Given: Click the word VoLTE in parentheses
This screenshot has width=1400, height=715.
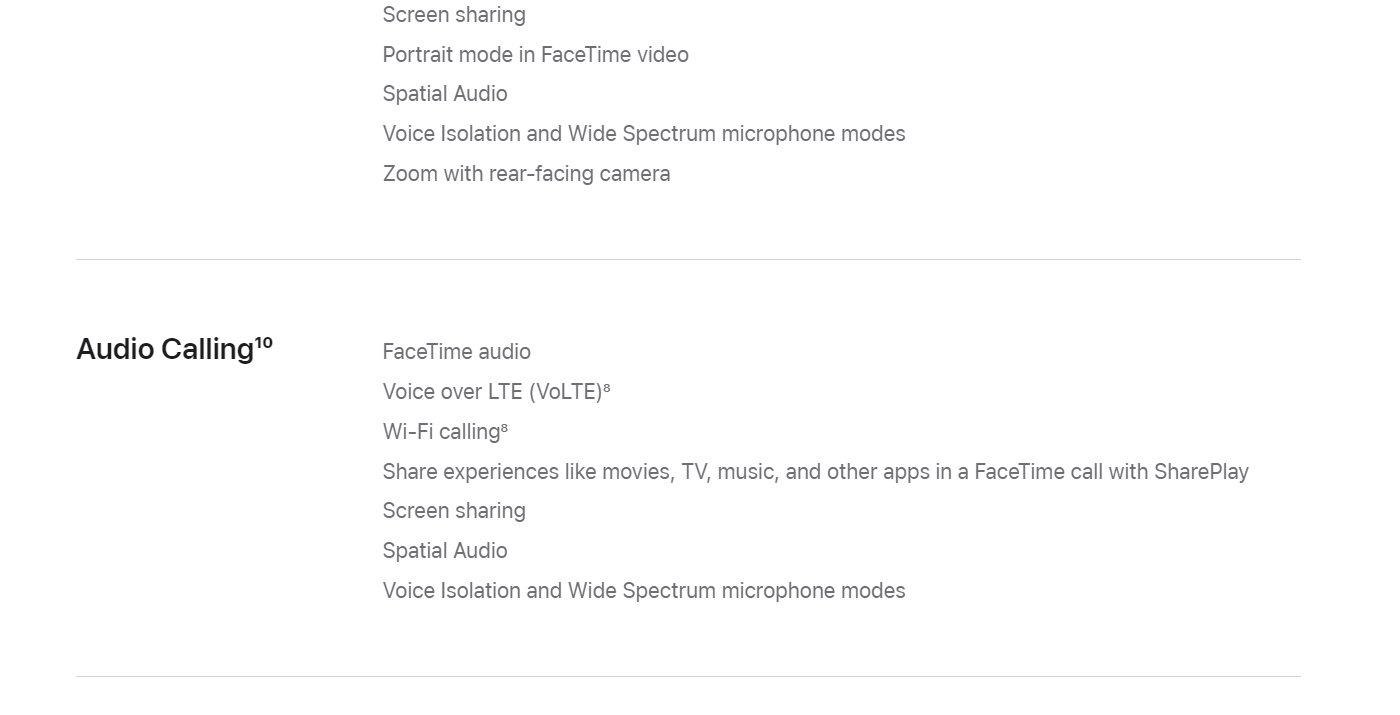Looking at the screenshot, I should point(566,392).
